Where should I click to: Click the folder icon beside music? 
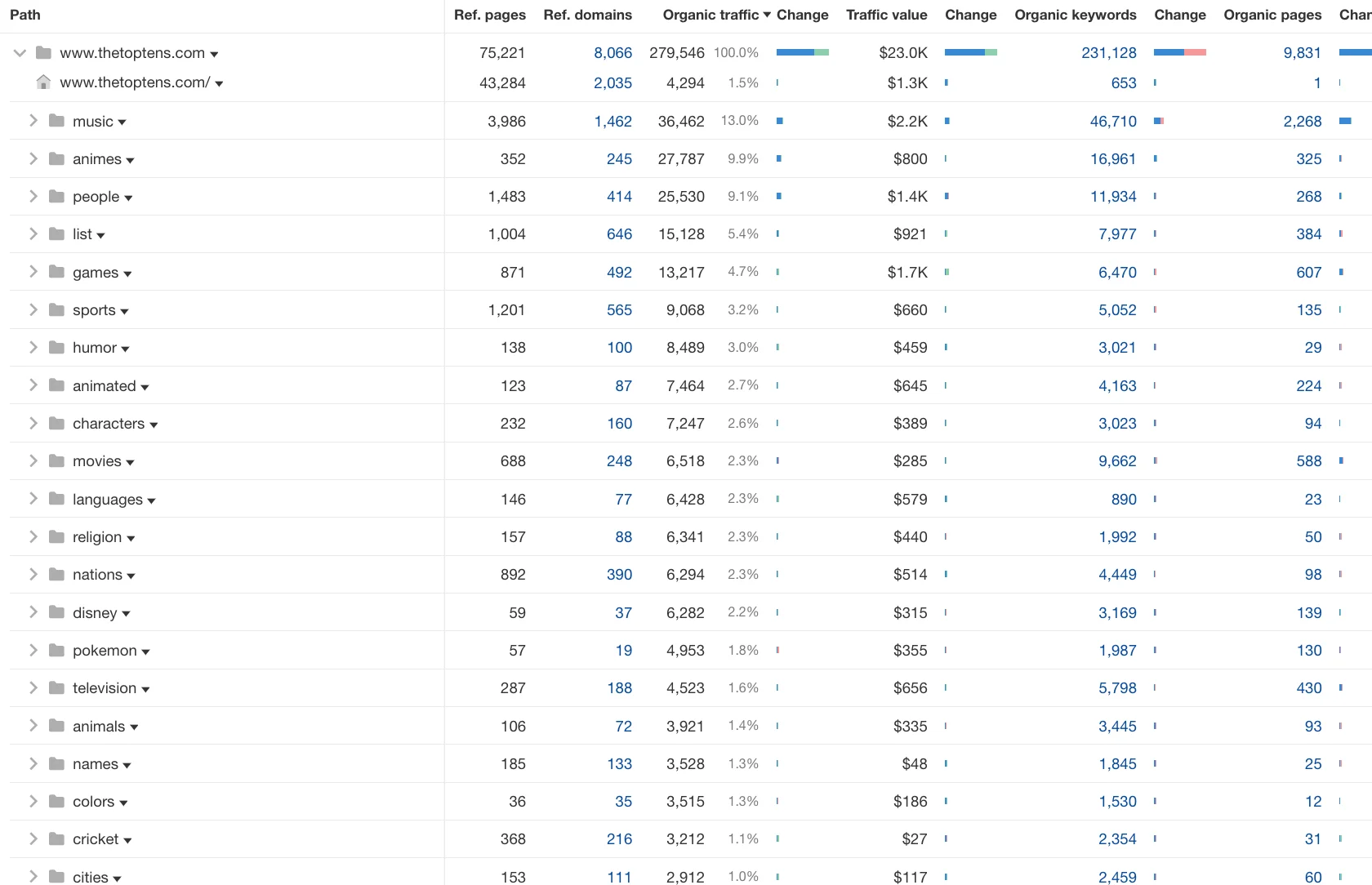click(x=55, y=121)
